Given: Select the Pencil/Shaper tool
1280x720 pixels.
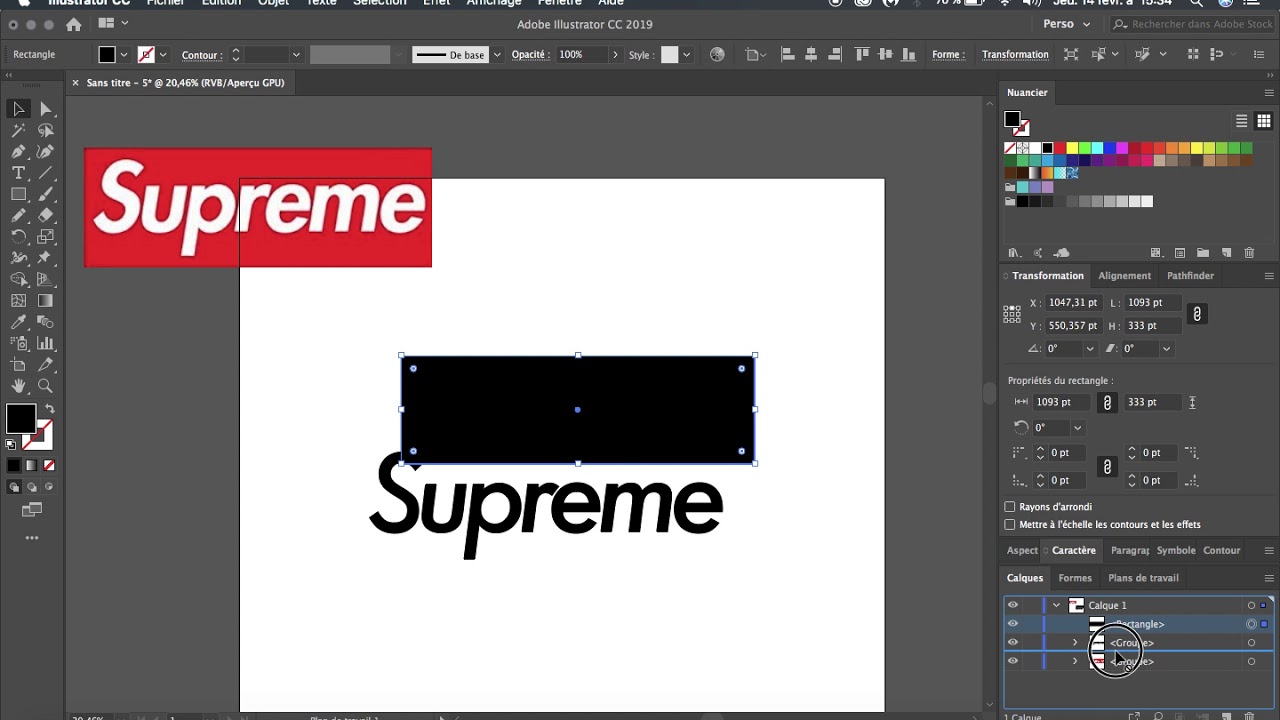Looking at the screenshot, I should (18, 215).
